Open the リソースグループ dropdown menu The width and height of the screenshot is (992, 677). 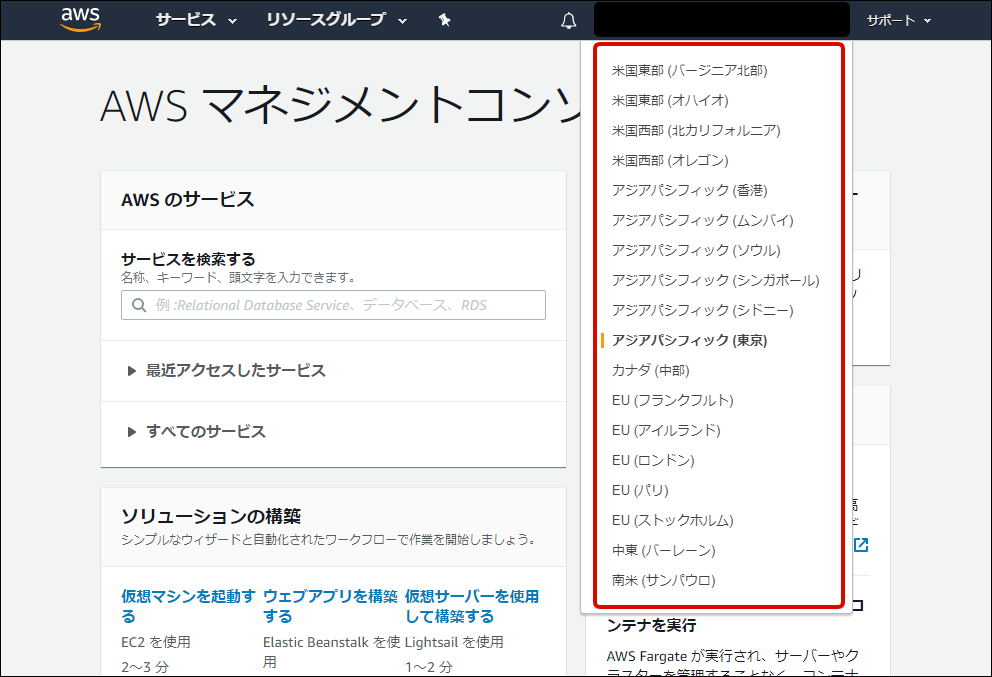tap(337, 20)
